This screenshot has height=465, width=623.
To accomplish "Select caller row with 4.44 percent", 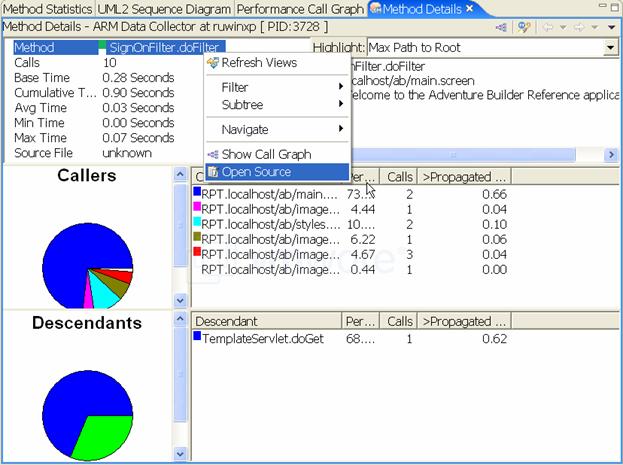I will coord(350,209).
